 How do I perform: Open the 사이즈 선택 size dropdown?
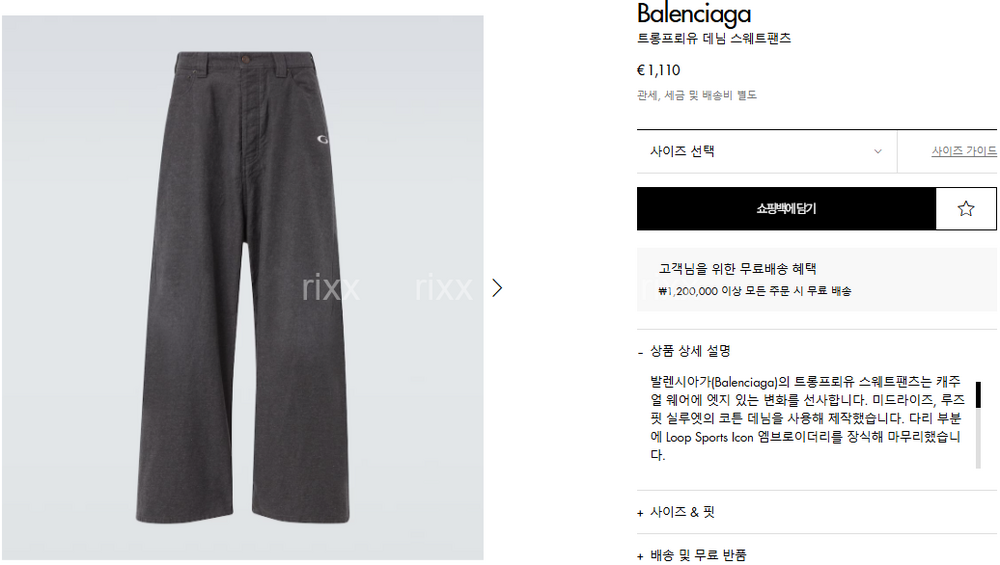[x=767, y=151]
